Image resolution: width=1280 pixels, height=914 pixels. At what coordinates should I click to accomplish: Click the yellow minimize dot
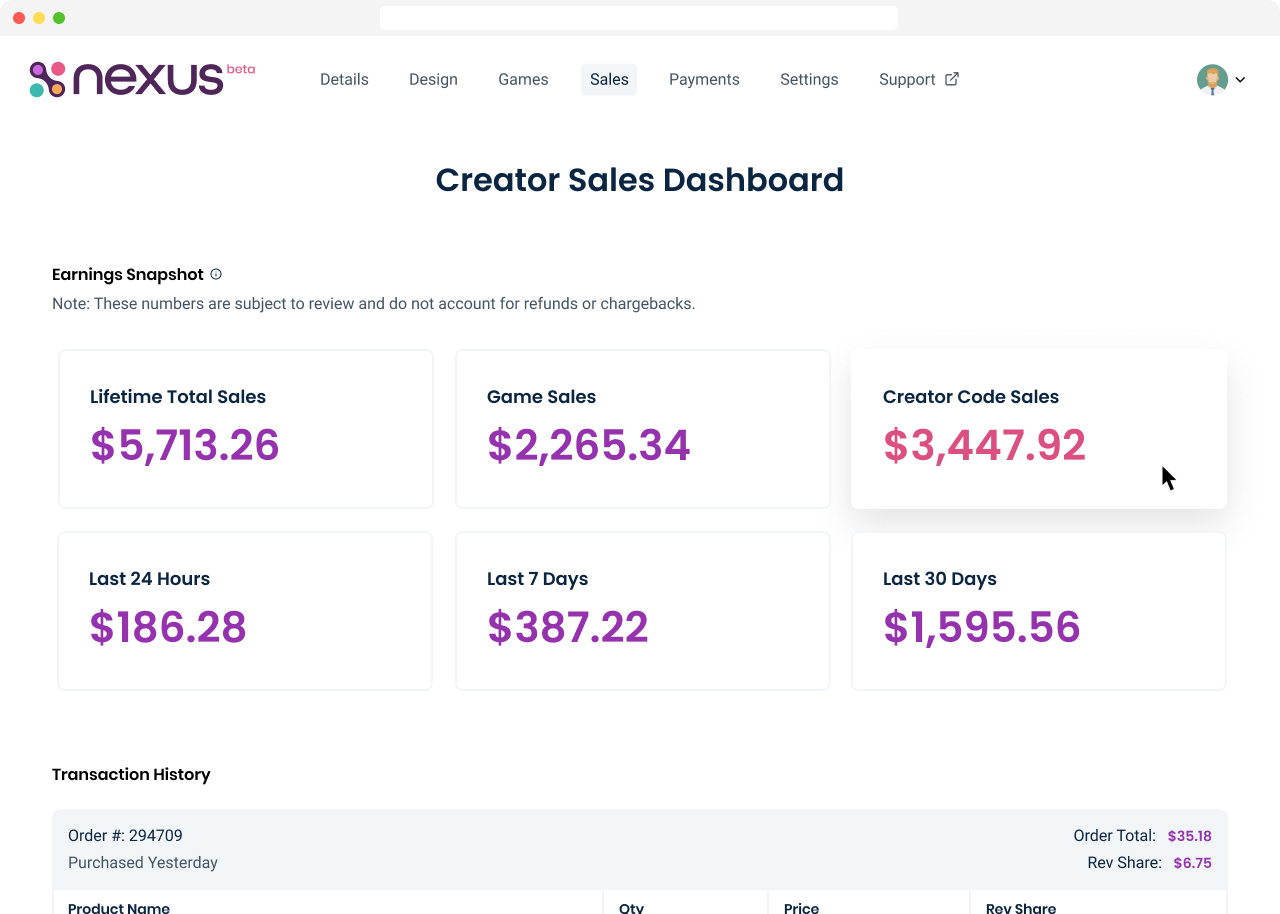point(38,17)
